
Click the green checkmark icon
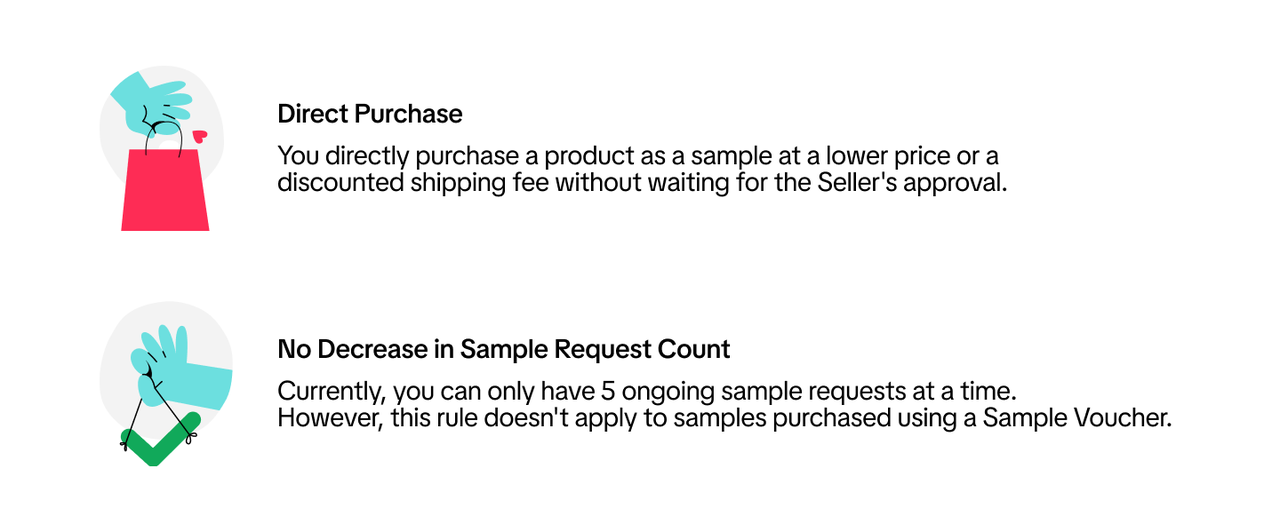point(159,443)
